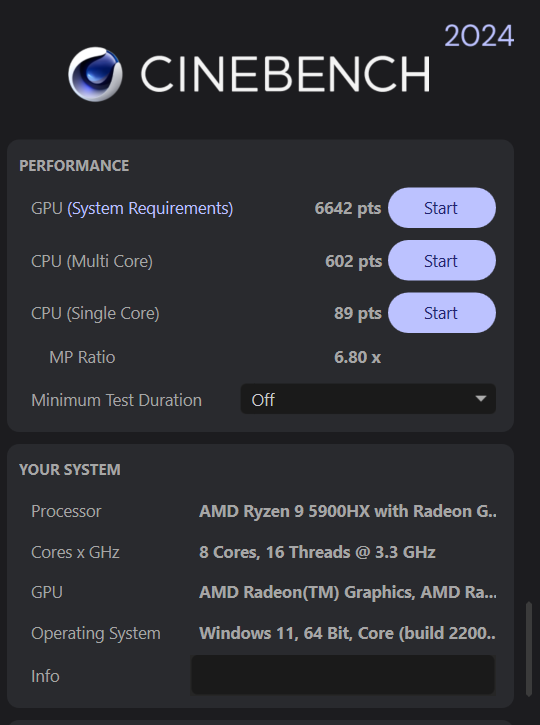Click the AMD Radeon(TM) Graphics value
The image size is (540, 725).
click(348, 592)
